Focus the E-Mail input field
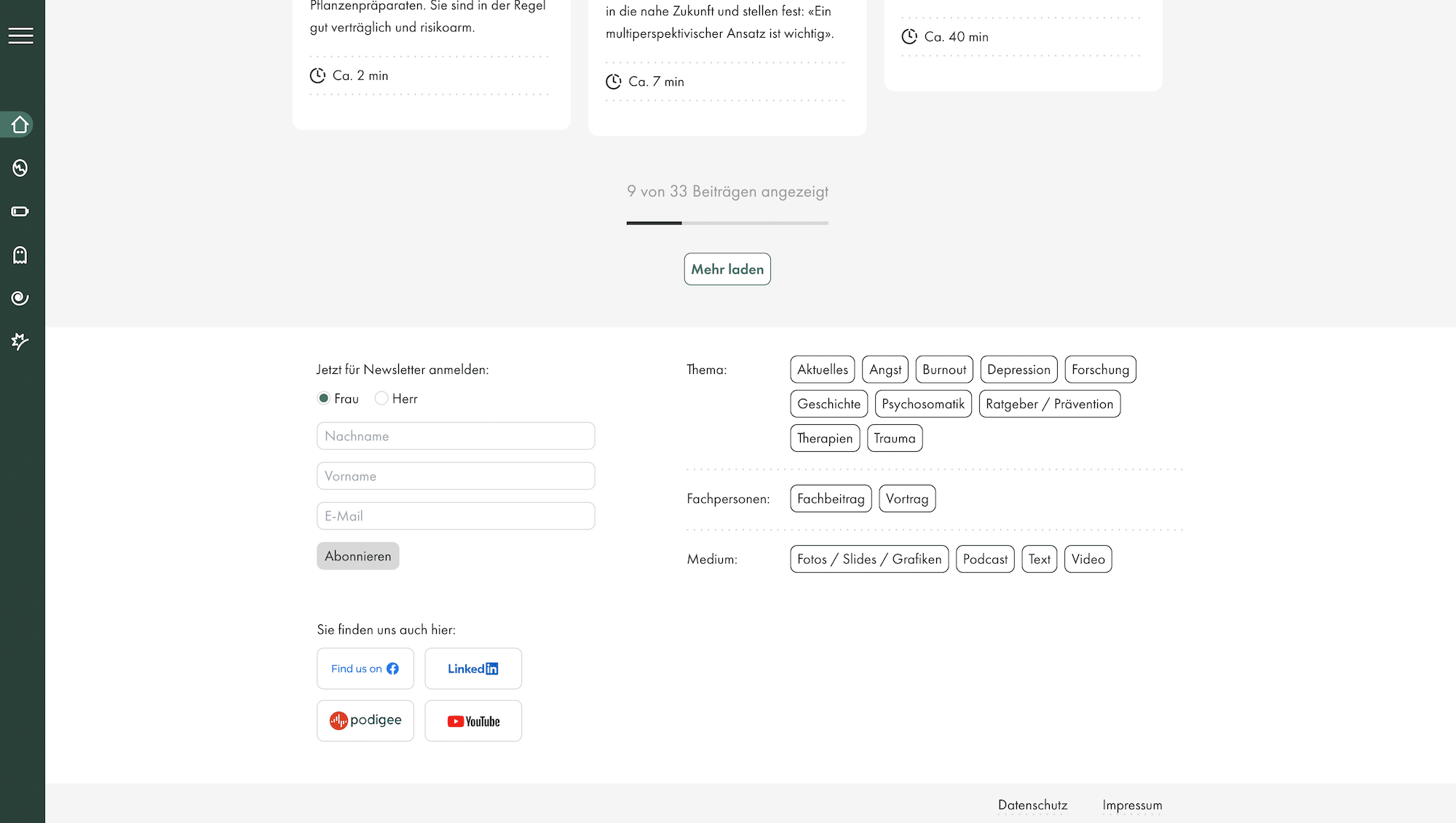 (456, 516)
